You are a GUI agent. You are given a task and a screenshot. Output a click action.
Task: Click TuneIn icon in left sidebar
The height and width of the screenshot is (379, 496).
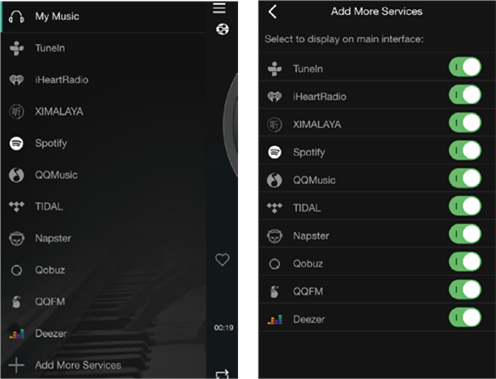[x=17, y=48]
